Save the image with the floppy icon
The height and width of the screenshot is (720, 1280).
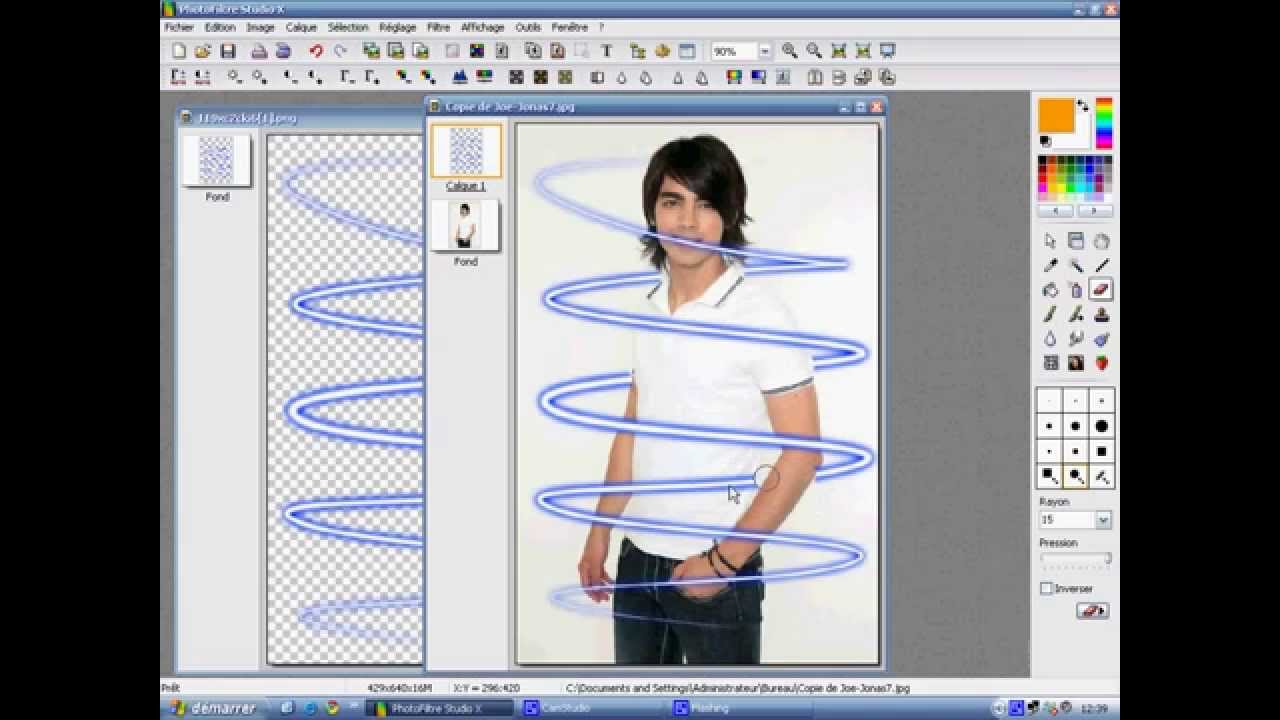228,51
